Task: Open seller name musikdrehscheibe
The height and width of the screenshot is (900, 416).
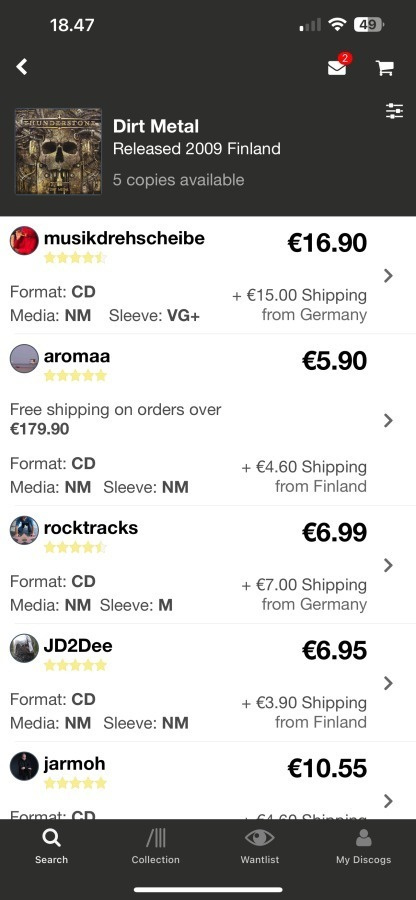Action: [x=124, y=238]
